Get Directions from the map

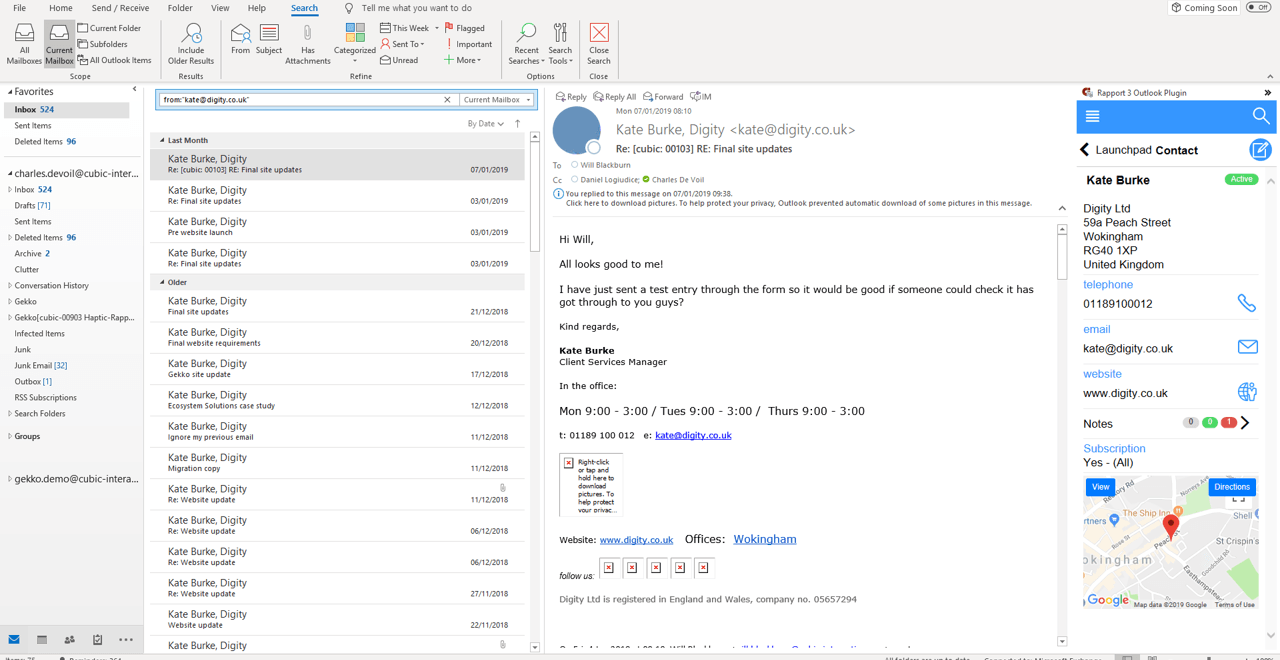[1231, 487]
